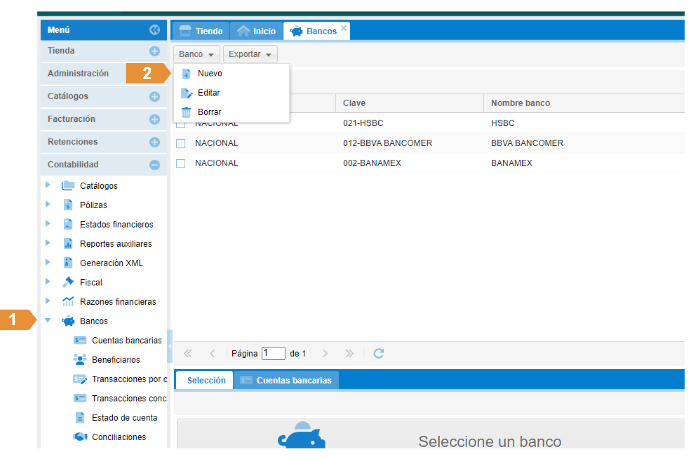Select Borrar in the Banco menu
691x459 pixels.
click(209, 112)
